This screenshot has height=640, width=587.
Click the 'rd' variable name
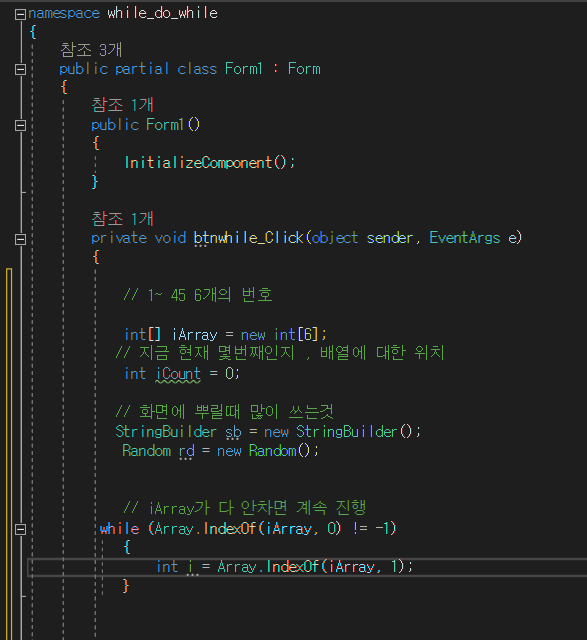click(x=187, y=451)
